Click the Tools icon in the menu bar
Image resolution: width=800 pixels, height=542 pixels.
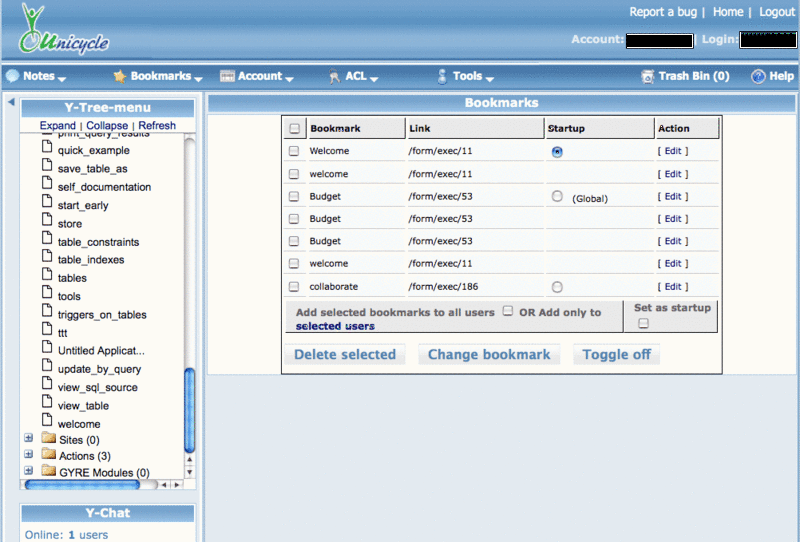442,76
